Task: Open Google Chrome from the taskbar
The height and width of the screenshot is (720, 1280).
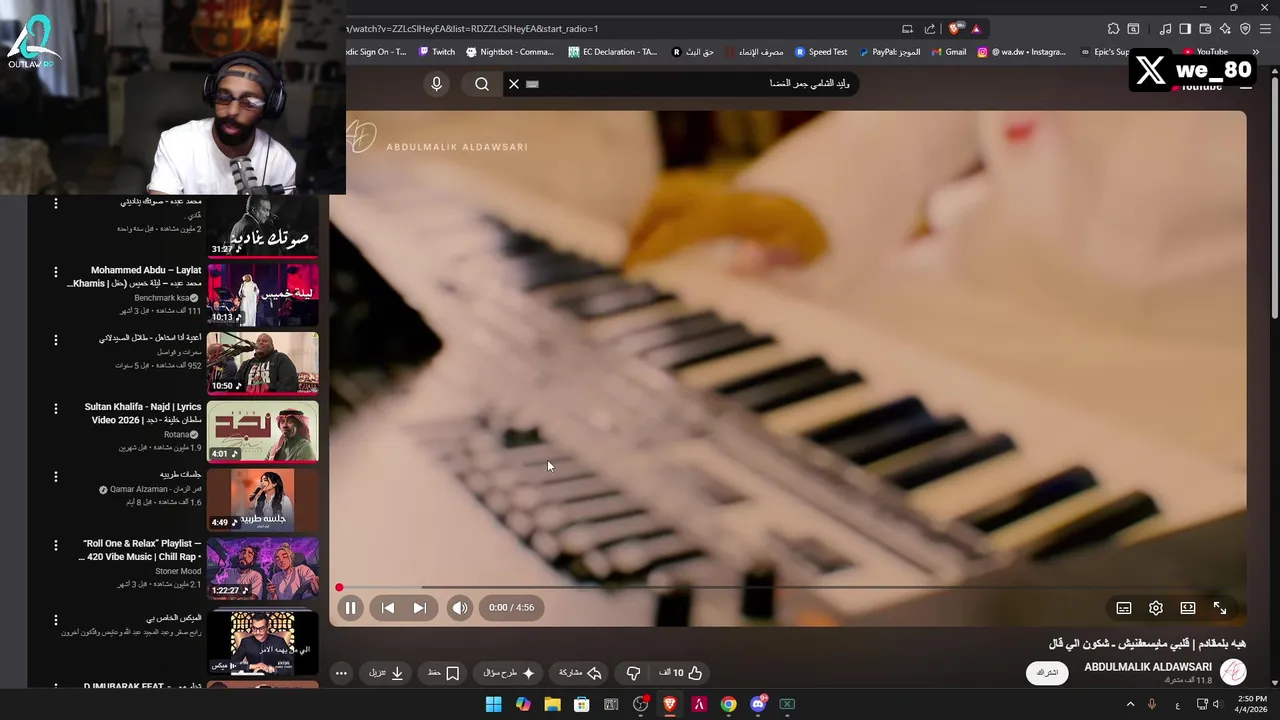Action: pos(728,704)
